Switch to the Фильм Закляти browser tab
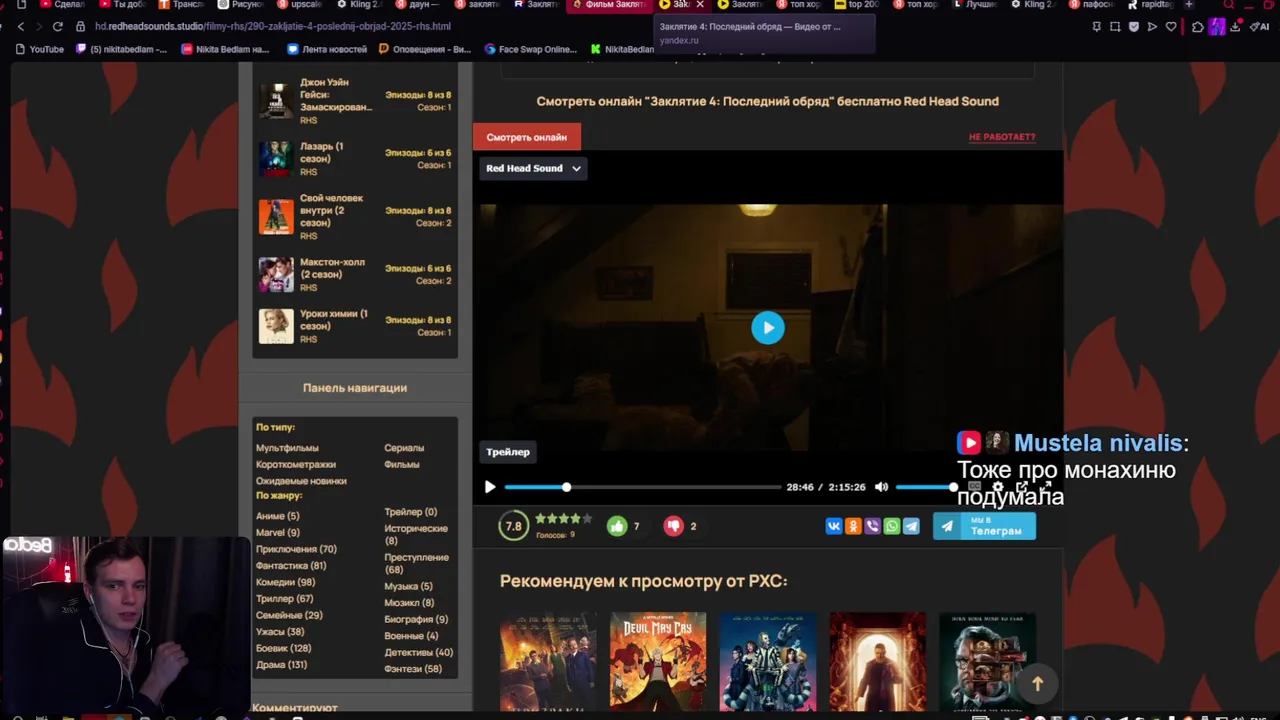The image size is (1280, 720). [608, 5]
